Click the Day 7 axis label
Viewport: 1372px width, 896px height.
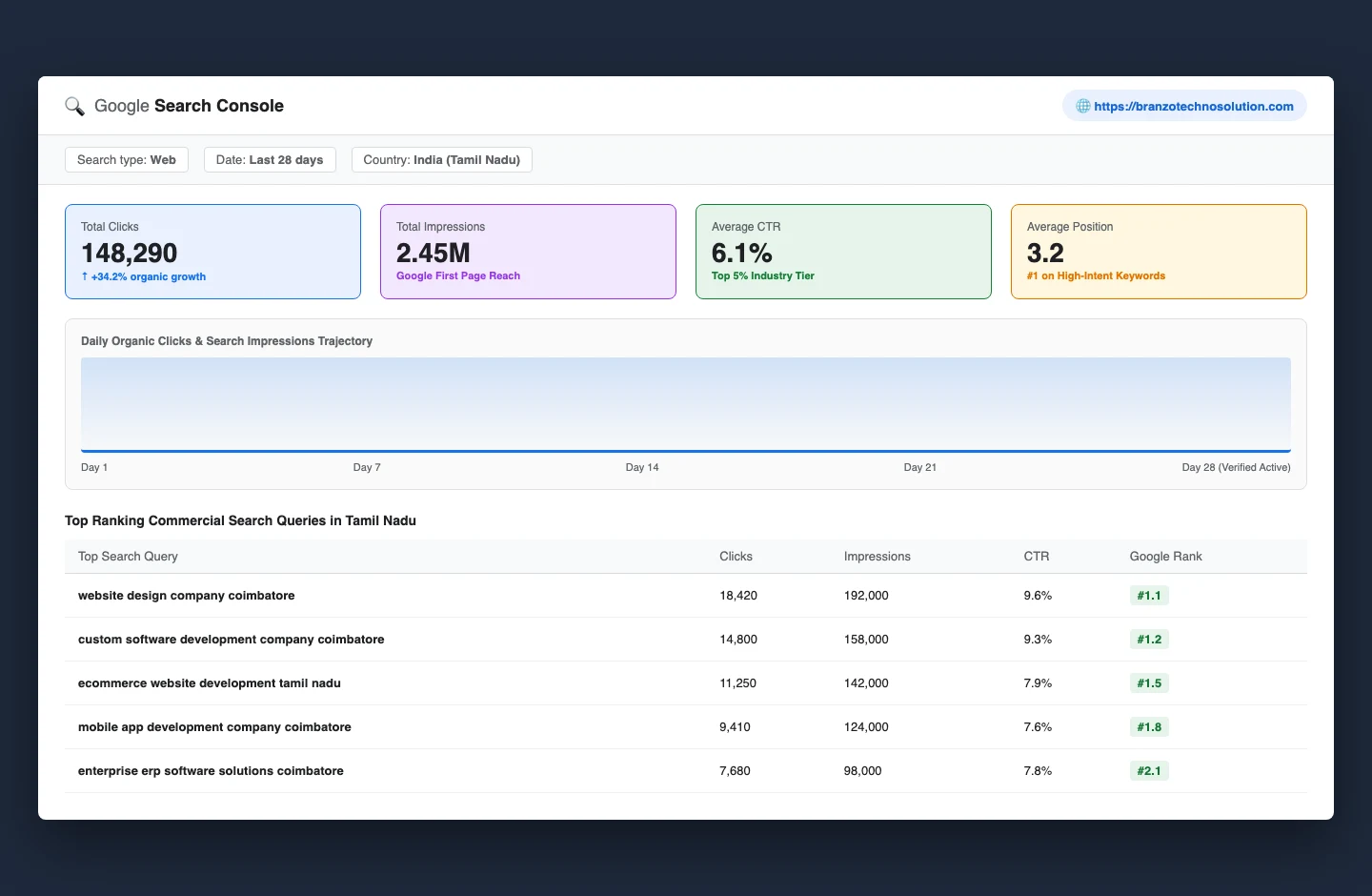tap(367, 467)
